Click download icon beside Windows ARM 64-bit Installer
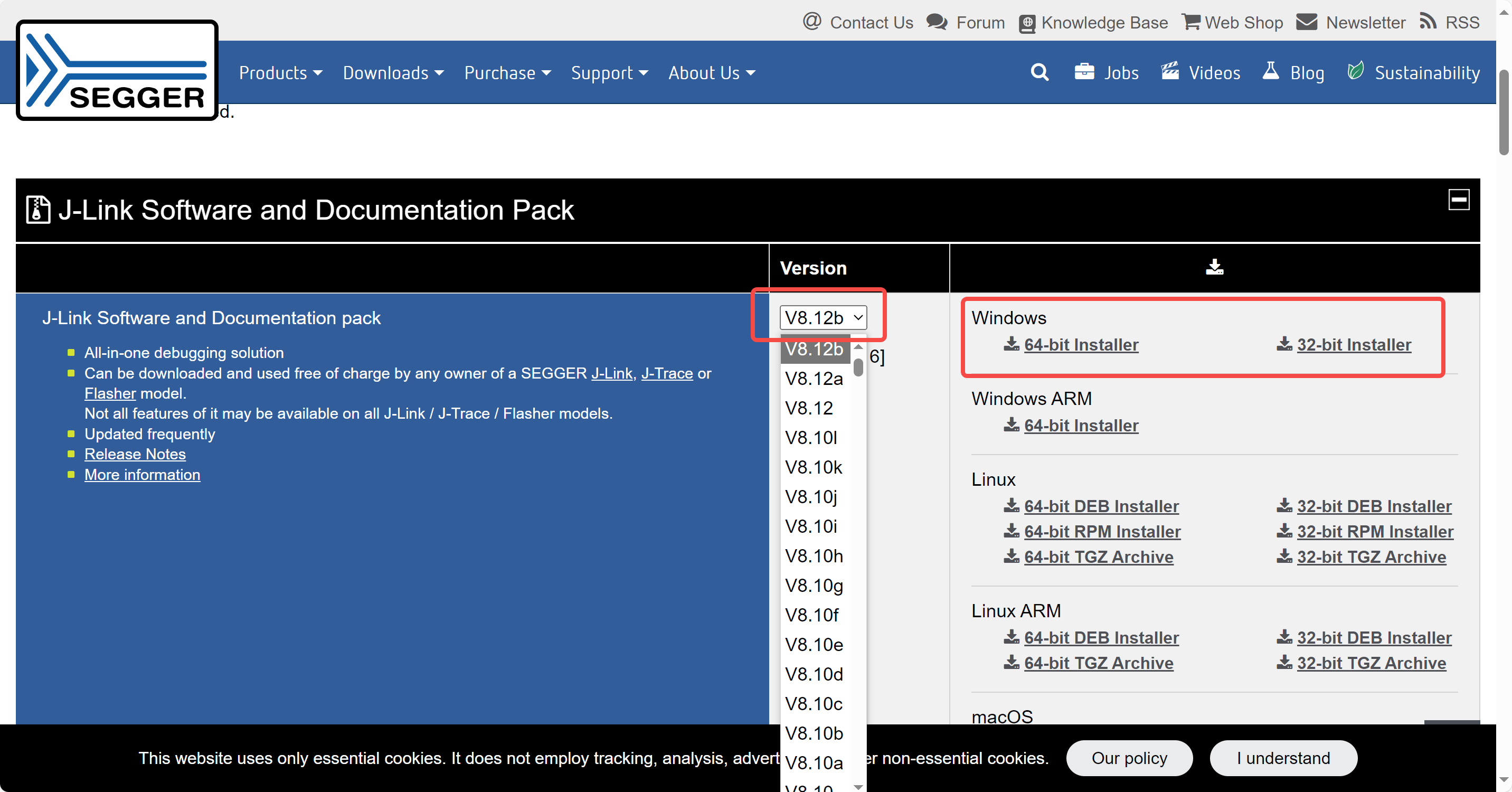The image size is (1512, 792). [1012, 425]
